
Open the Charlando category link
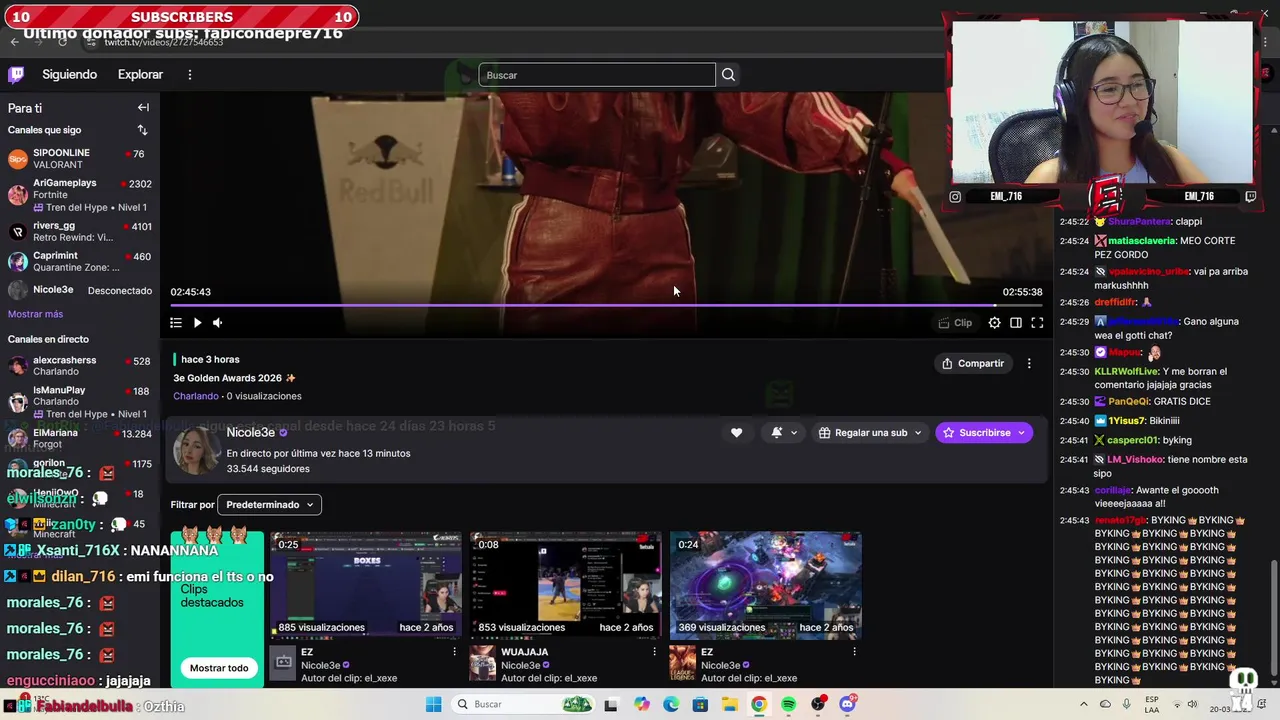[x=196, y=396]
